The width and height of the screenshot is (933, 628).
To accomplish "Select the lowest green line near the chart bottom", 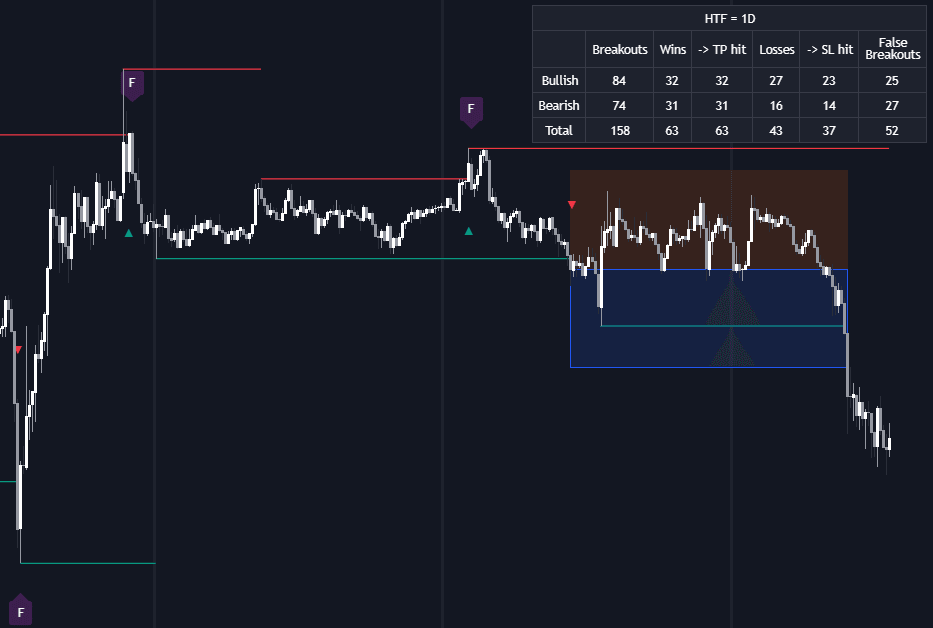I will click(87, 563).
